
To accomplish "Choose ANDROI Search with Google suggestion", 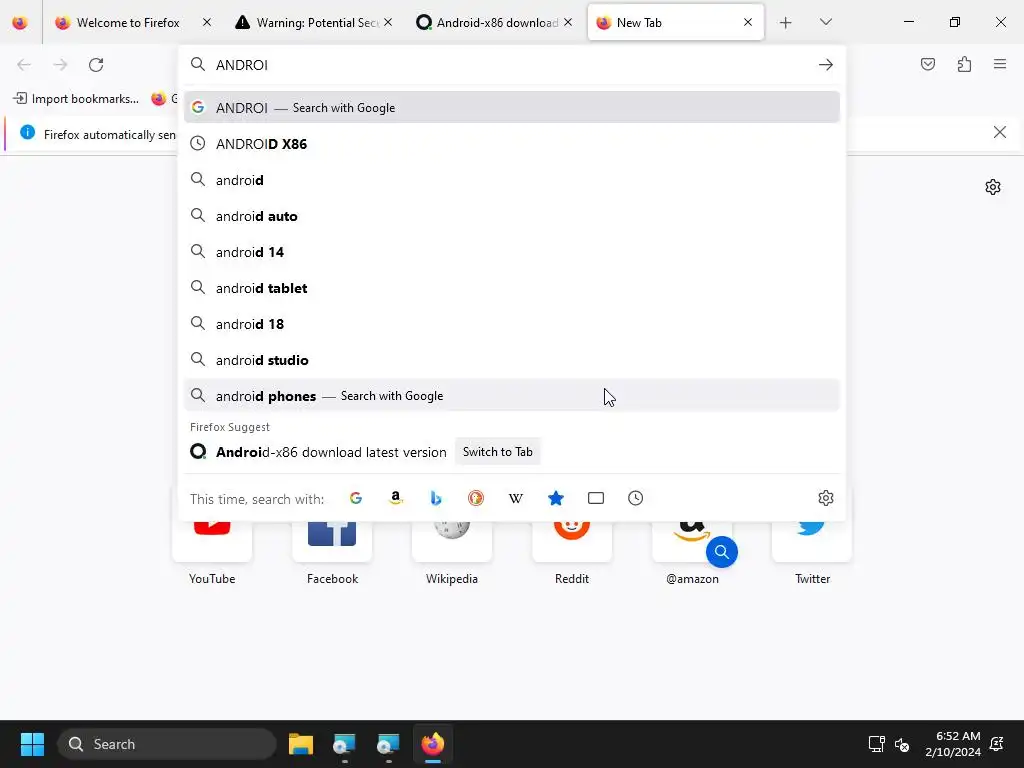I will coord(511,107).
